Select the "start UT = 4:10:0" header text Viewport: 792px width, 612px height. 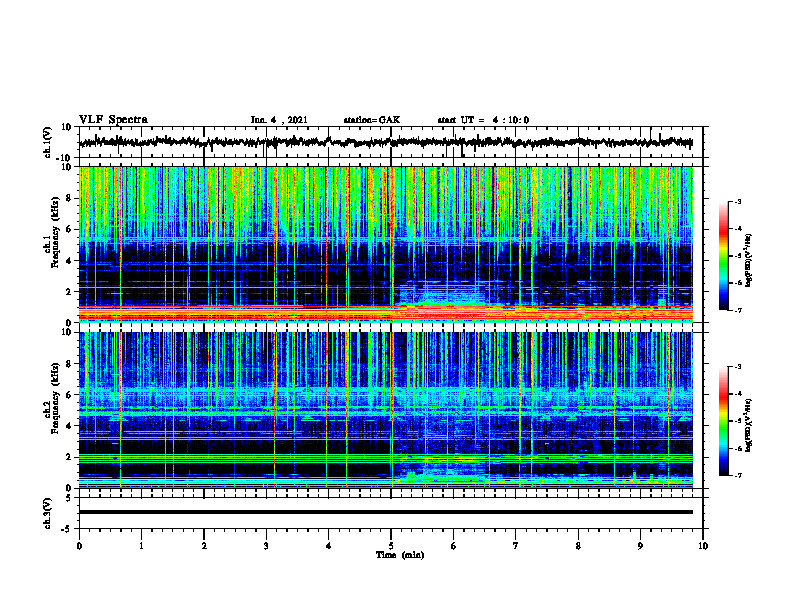click(483, 120)
